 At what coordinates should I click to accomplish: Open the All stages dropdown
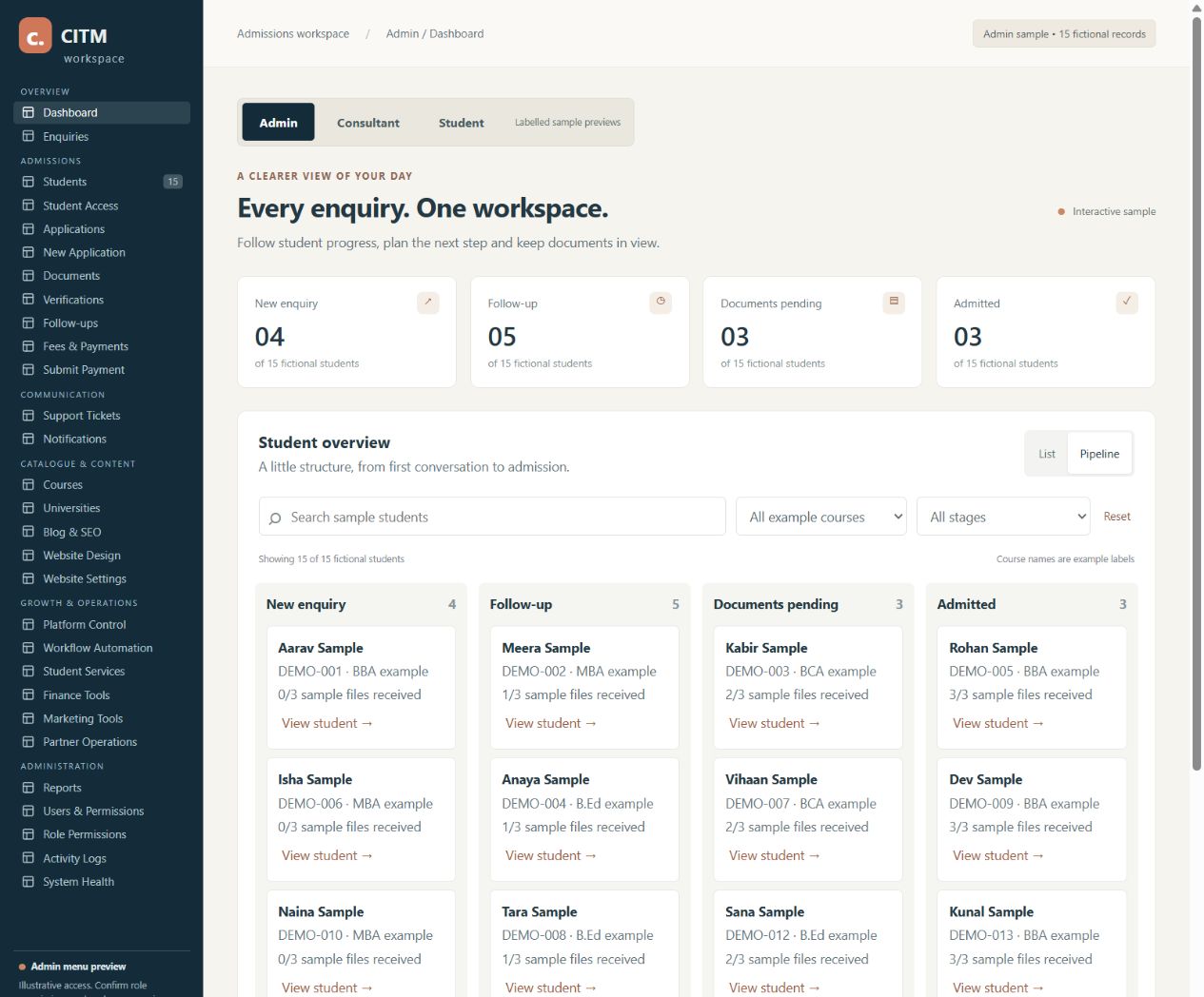click(1004, 517)
